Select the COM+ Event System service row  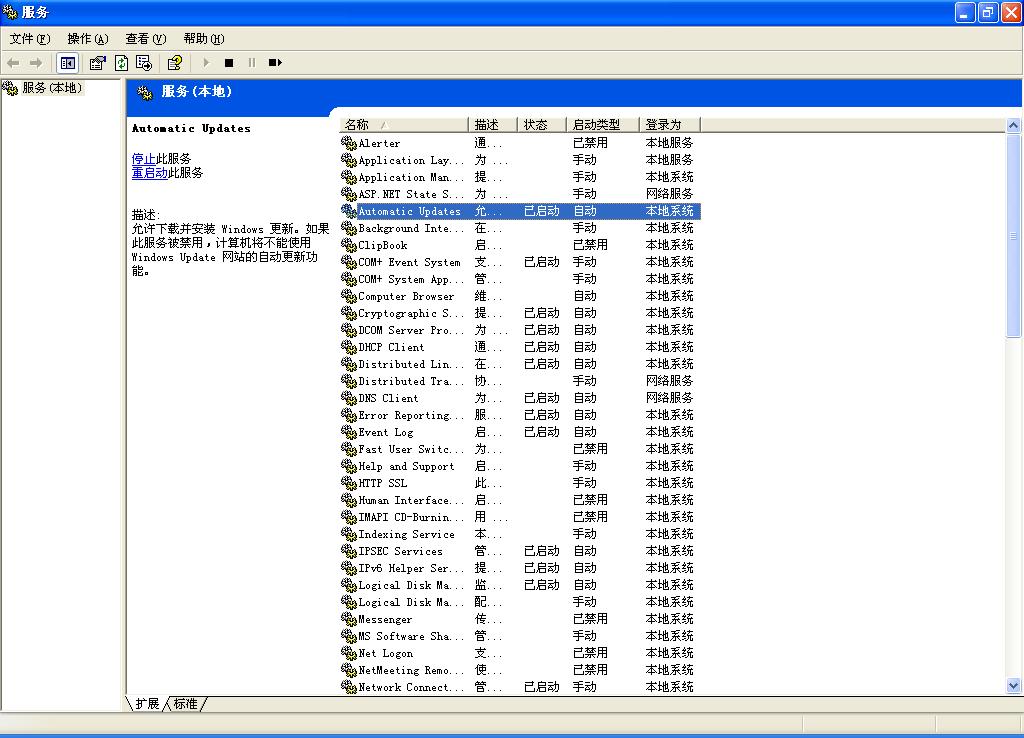coord(520,262)
